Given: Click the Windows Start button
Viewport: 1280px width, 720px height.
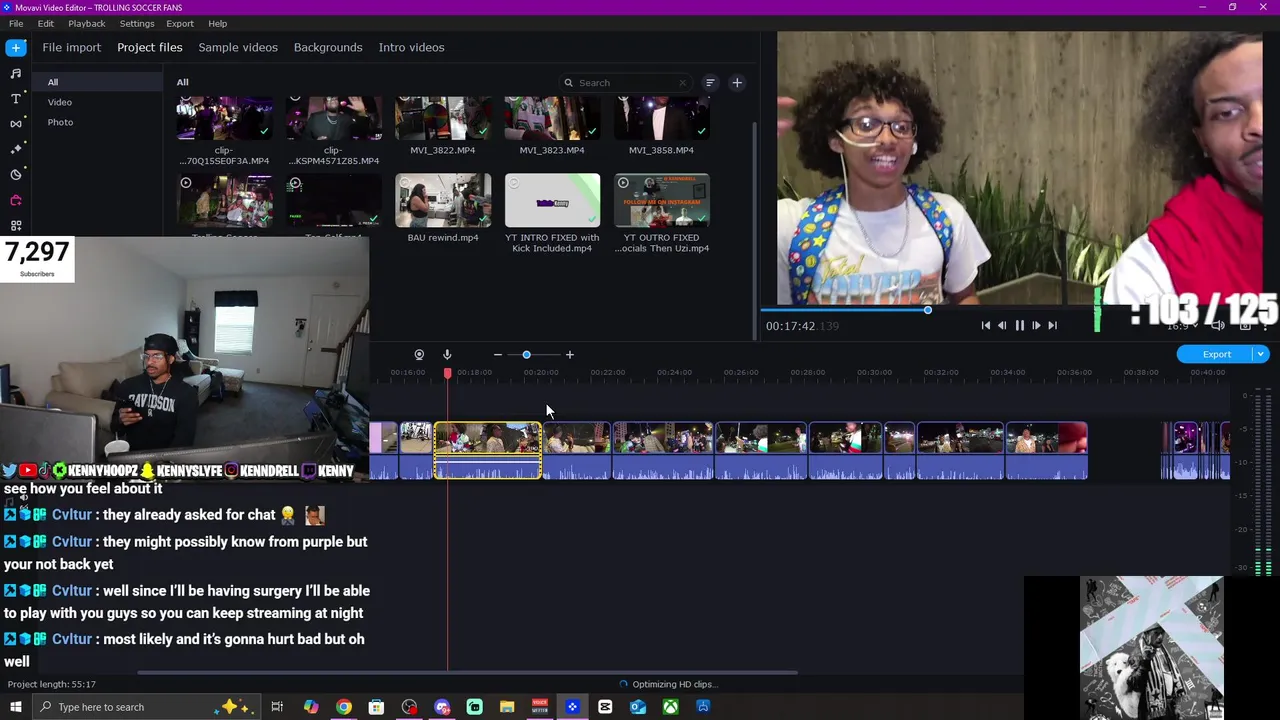Looking at the screenshot, I should coord(16,707).
